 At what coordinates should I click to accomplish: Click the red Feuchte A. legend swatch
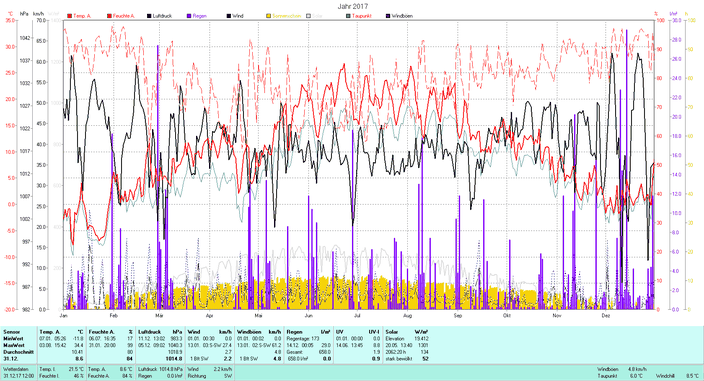(x=109, y=16)
